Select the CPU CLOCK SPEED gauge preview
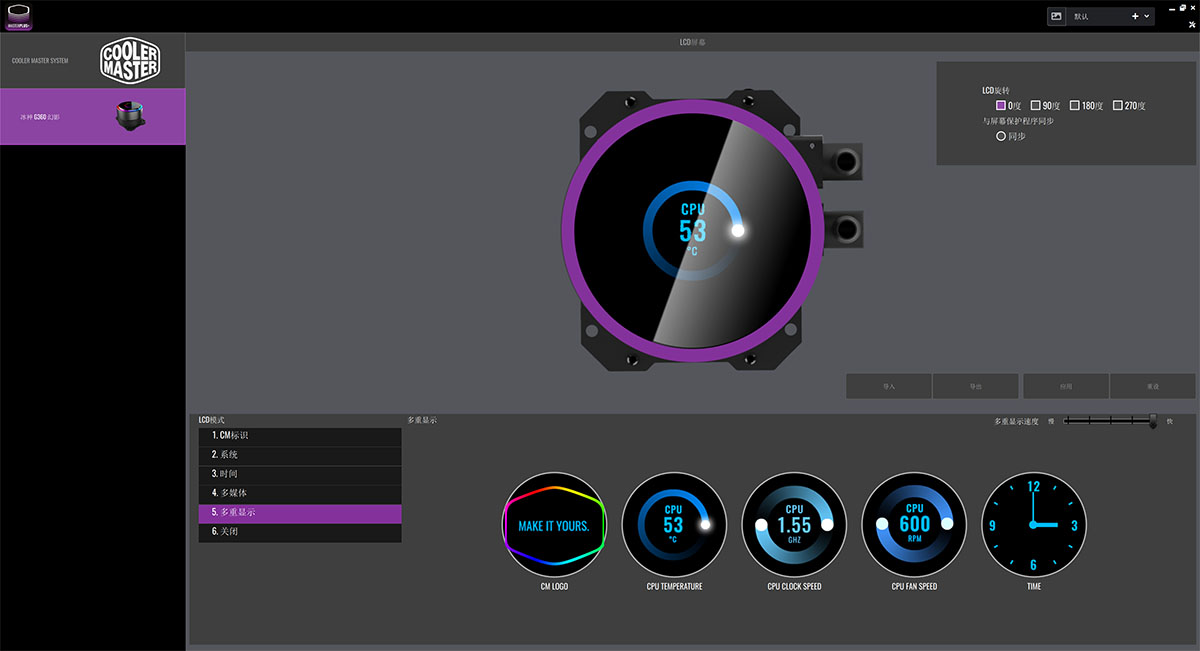Screen dimensions: 1200x651 [794, 525]
